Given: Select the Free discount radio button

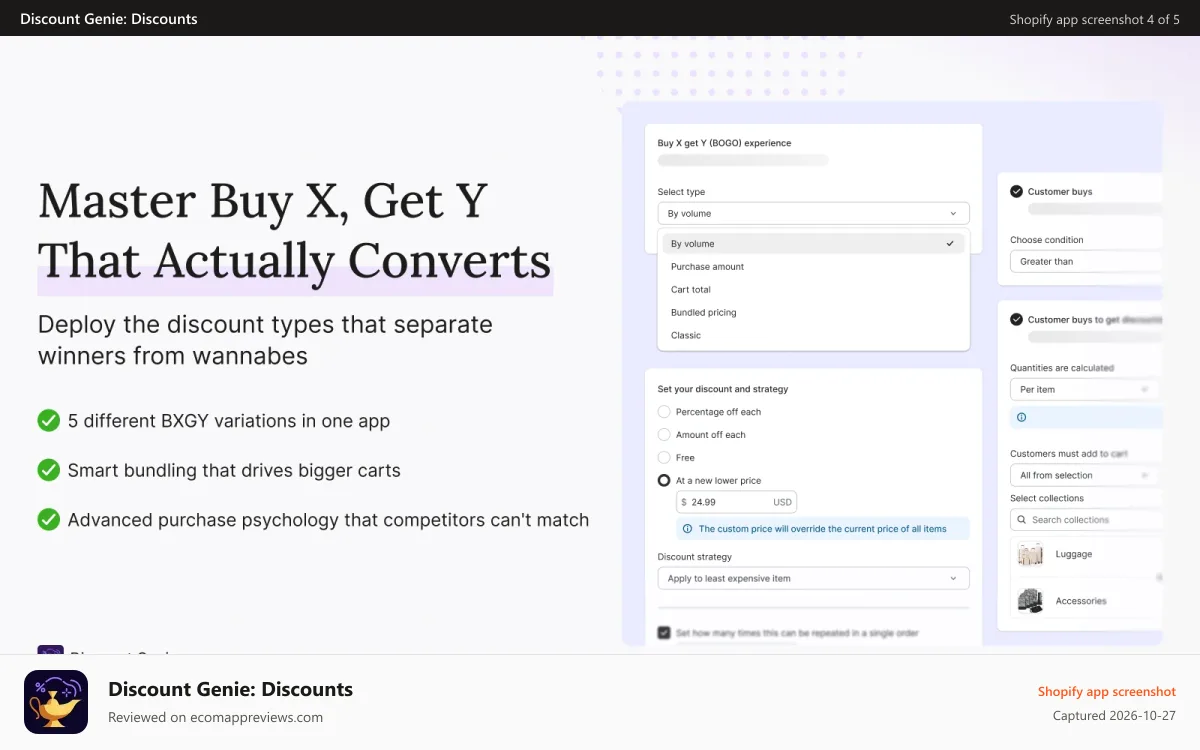Looking at the screenshot, I should click(664, 458).
